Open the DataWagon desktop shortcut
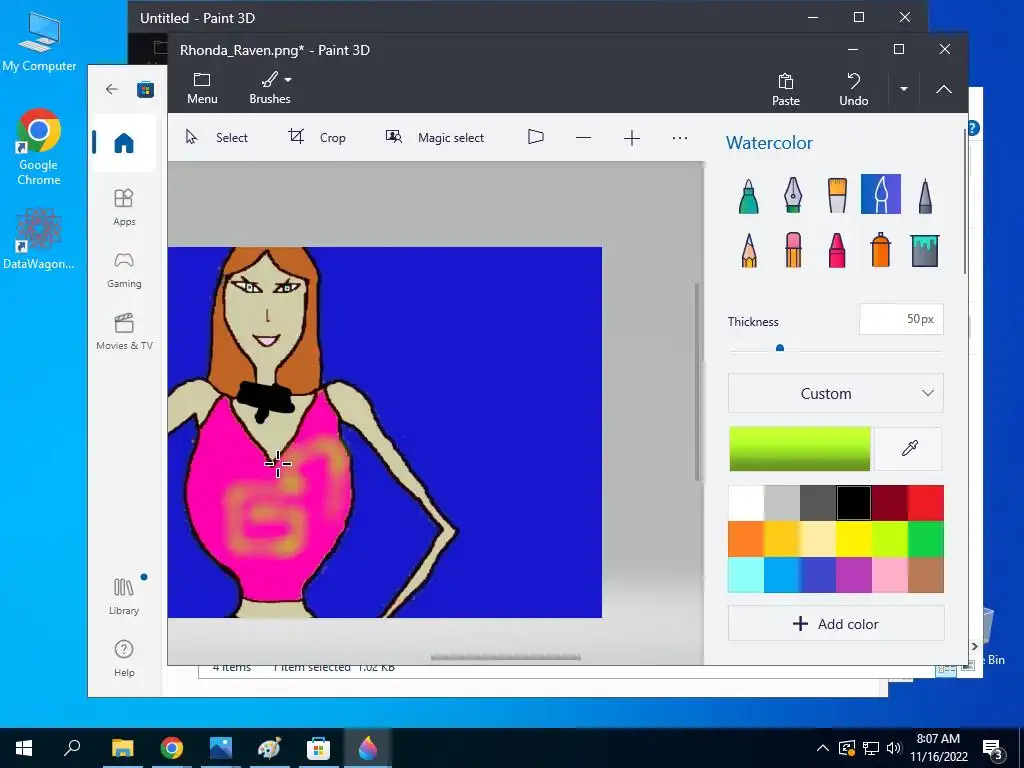The height and width of the screenshot is (768, 1024). coord(39,238)
